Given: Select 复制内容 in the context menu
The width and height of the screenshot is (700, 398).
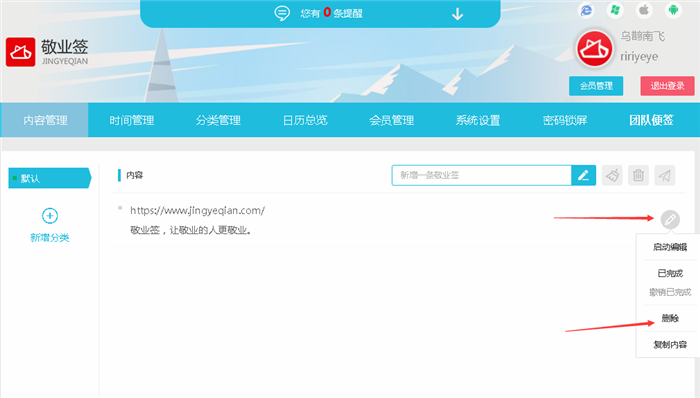Looking at the screenshot, I should 670,344.
